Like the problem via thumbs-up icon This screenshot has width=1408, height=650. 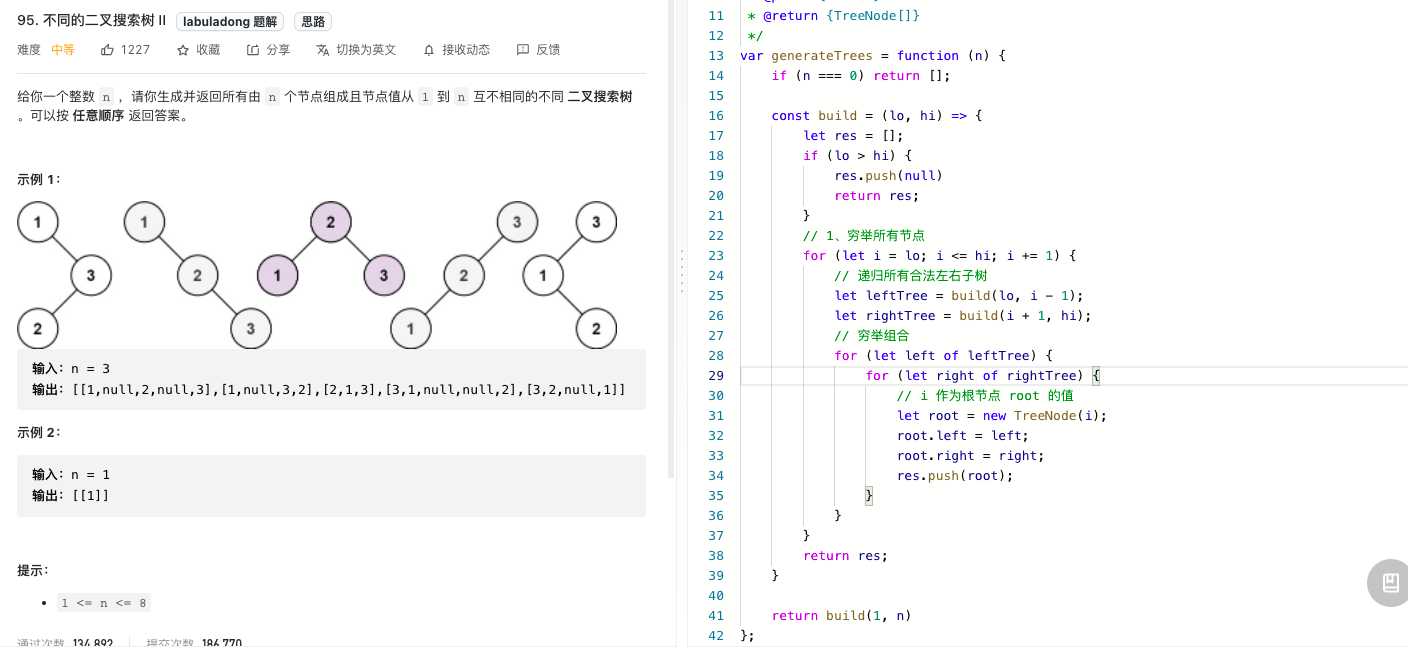click(x=108, y=50)
